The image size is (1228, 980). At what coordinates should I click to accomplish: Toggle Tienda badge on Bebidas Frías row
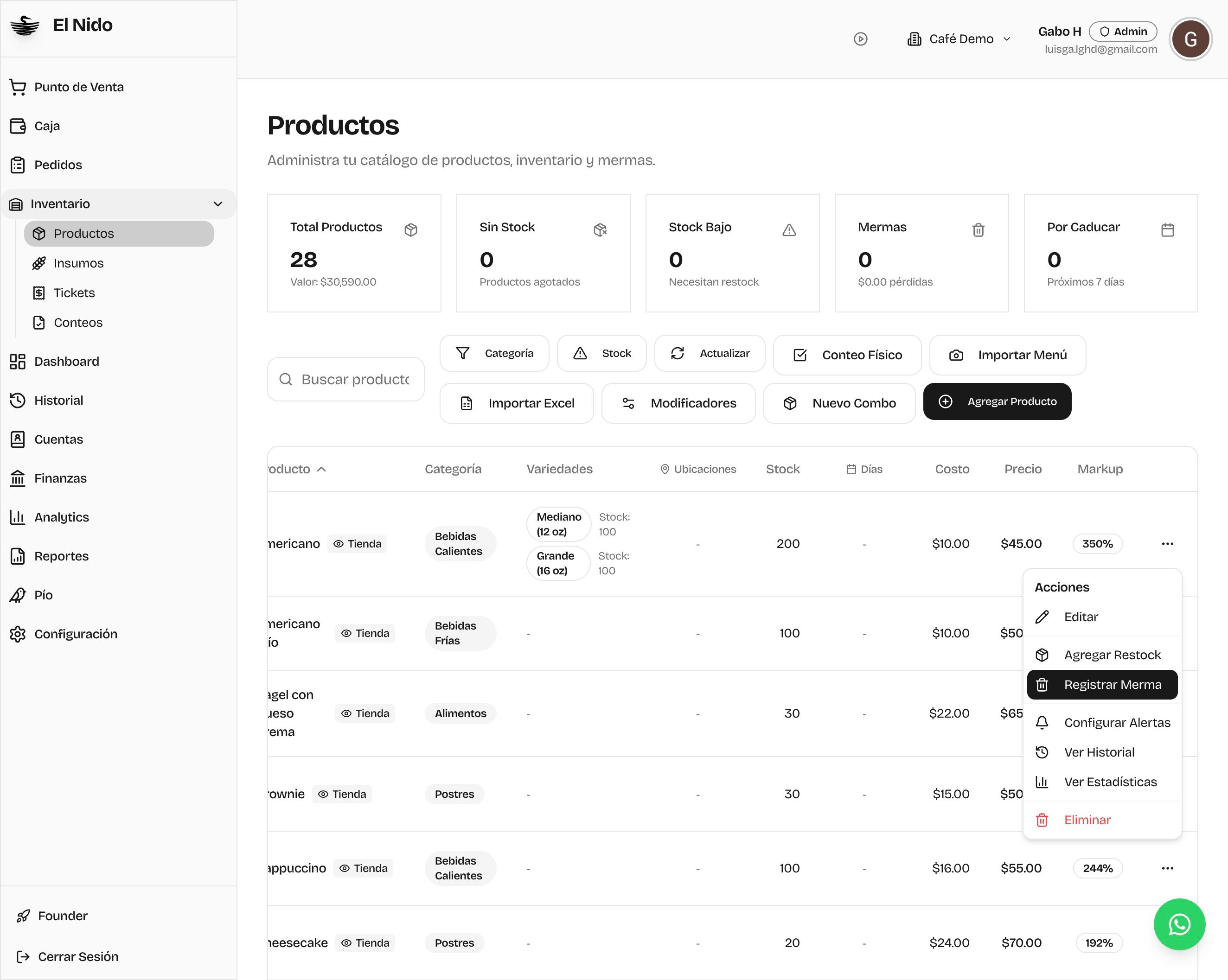365,633
